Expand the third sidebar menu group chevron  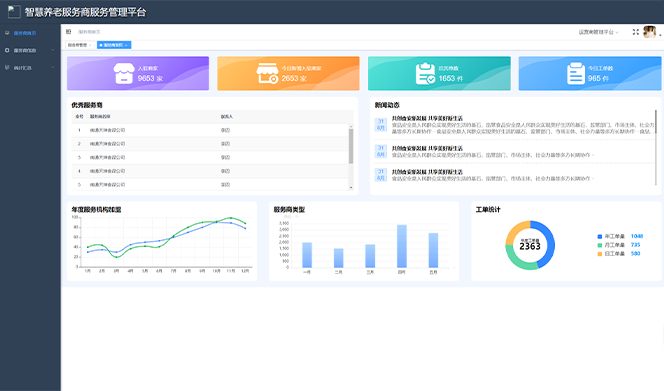coord(53,67)
